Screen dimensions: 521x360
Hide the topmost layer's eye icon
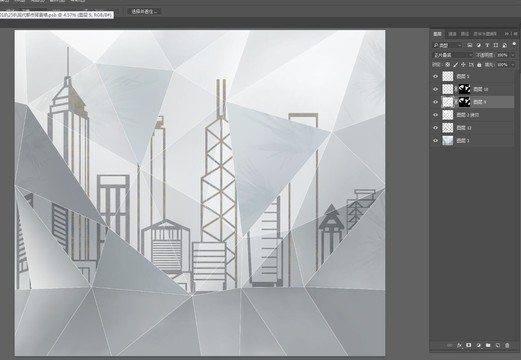pos(435,76)
